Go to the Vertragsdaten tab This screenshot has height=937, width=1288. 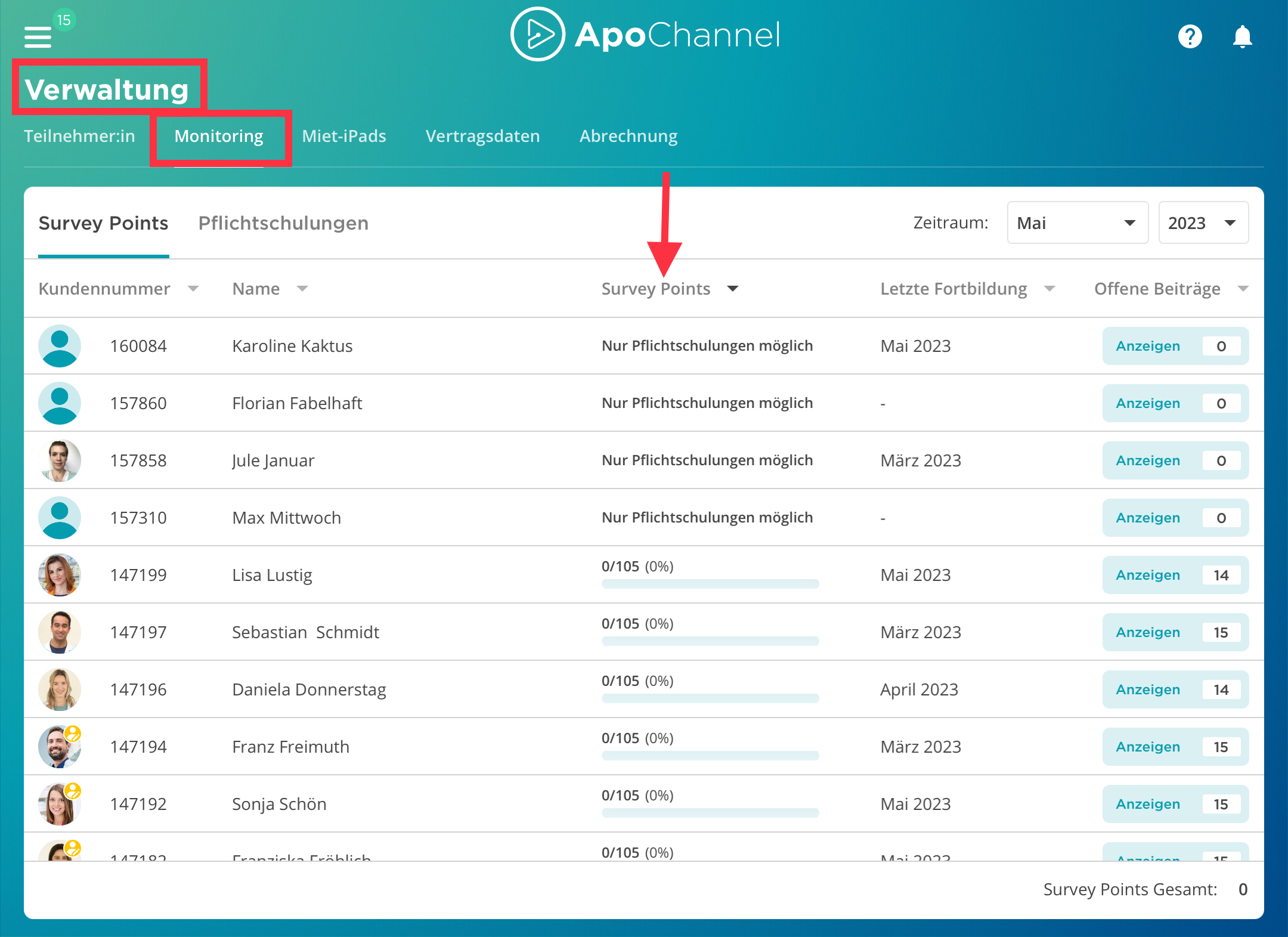pos(482,136)
